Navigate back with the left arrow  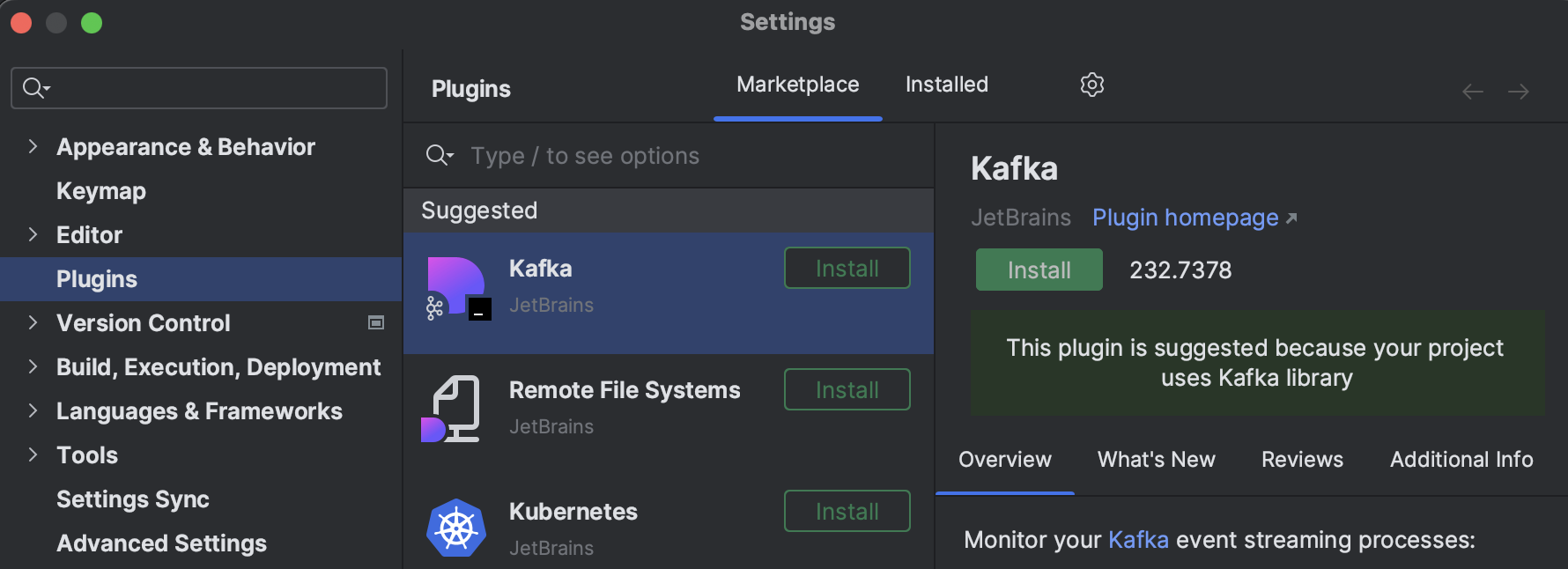(1473, 92)
